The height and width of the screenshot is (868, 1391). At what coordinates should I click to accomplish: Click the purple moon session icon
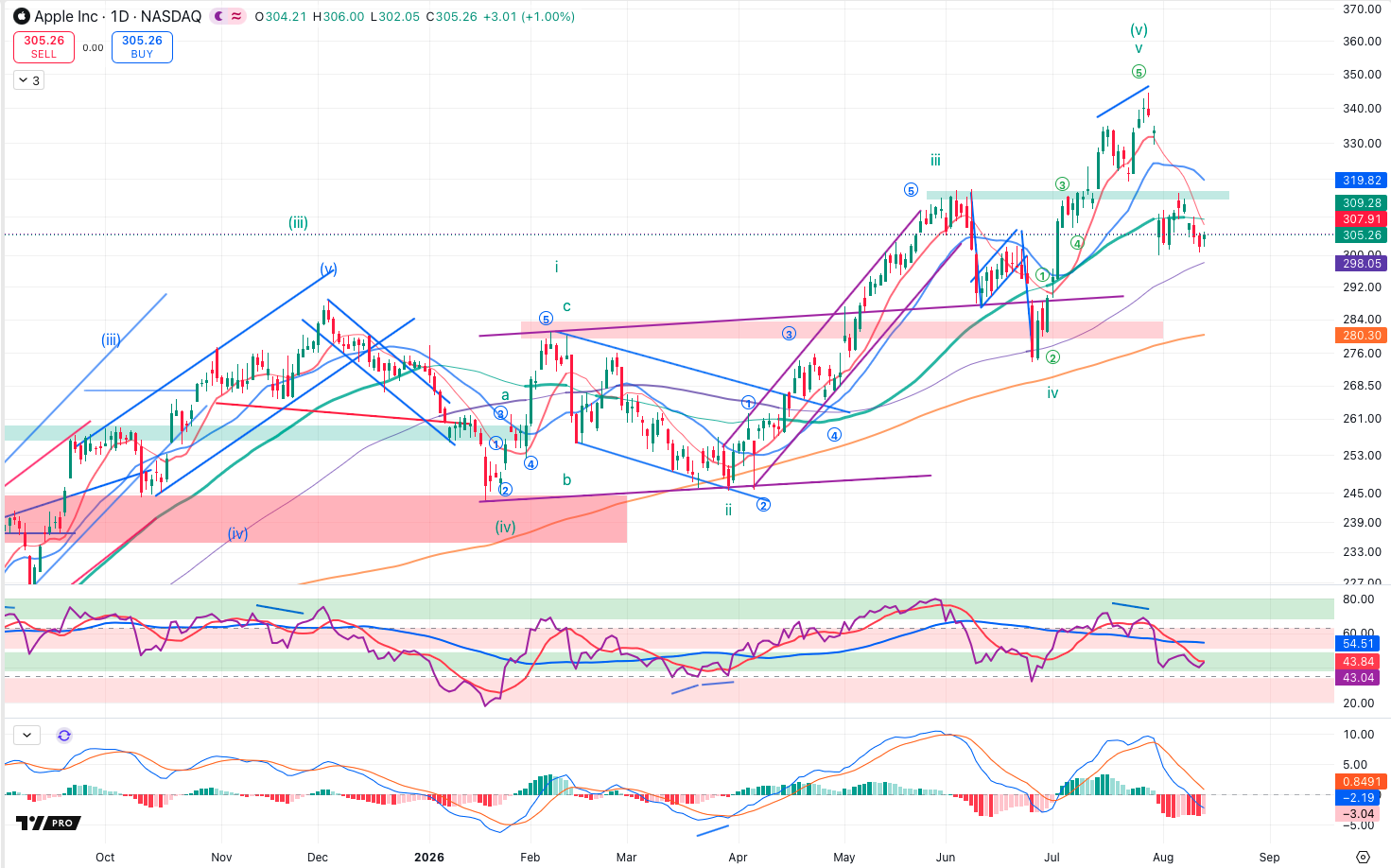[x=219, y=16]
